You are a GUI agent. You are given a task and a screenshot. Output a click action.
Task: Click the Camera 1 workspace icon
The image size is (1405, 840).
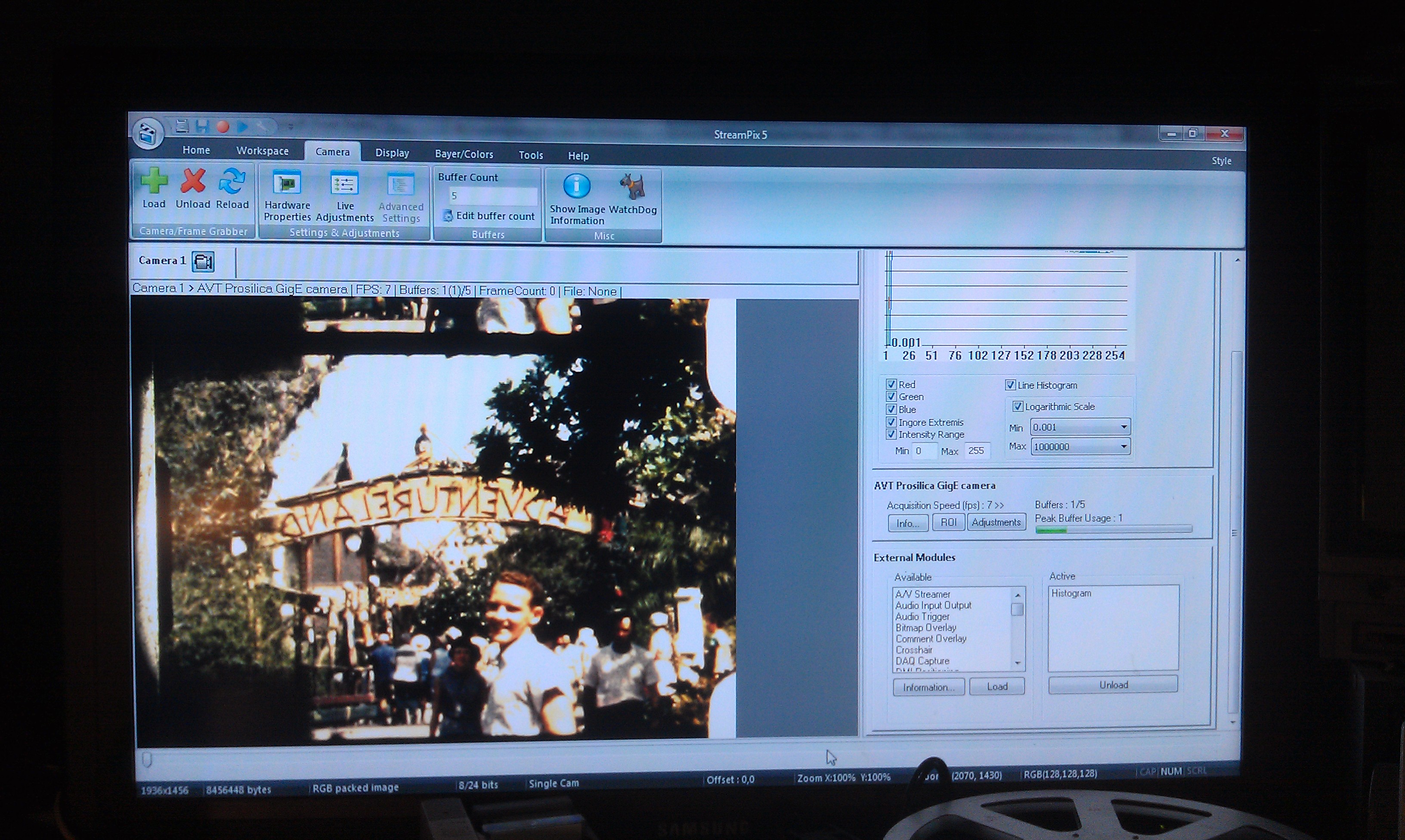click(203, 262)
